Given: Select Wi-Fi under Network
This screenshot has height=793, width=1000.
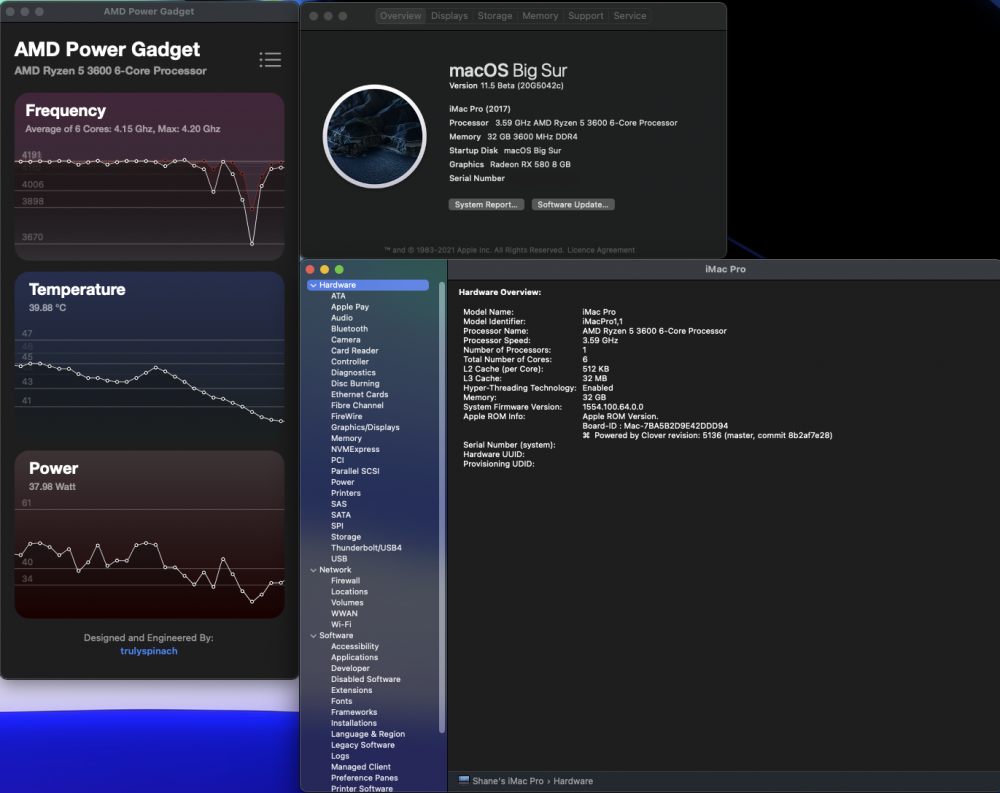Looking at the screenshot, I should (x=341, y=625).
